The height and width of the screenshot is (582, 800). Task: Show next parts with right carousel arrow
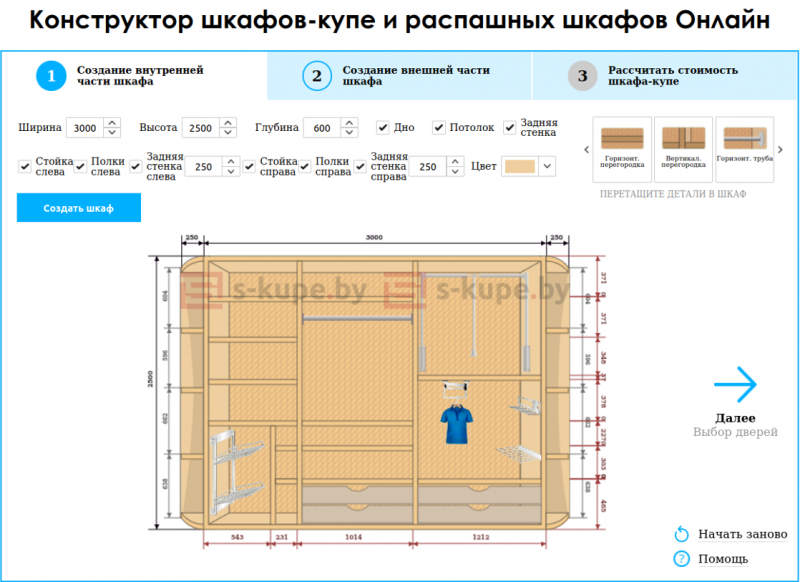click(x=780, y=149)
